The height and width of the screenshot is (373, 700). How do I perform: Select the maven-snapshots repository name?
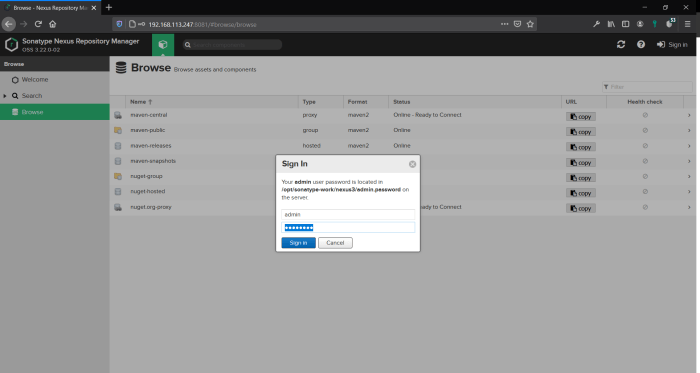(x=153, y=161)
